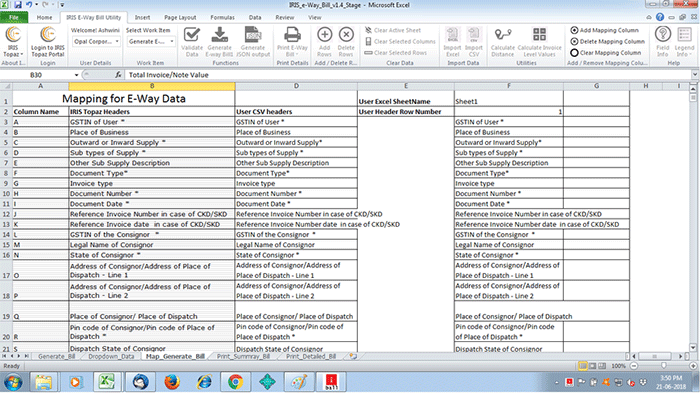Click the horizontal scrollbar thumb

click(655, 356)
